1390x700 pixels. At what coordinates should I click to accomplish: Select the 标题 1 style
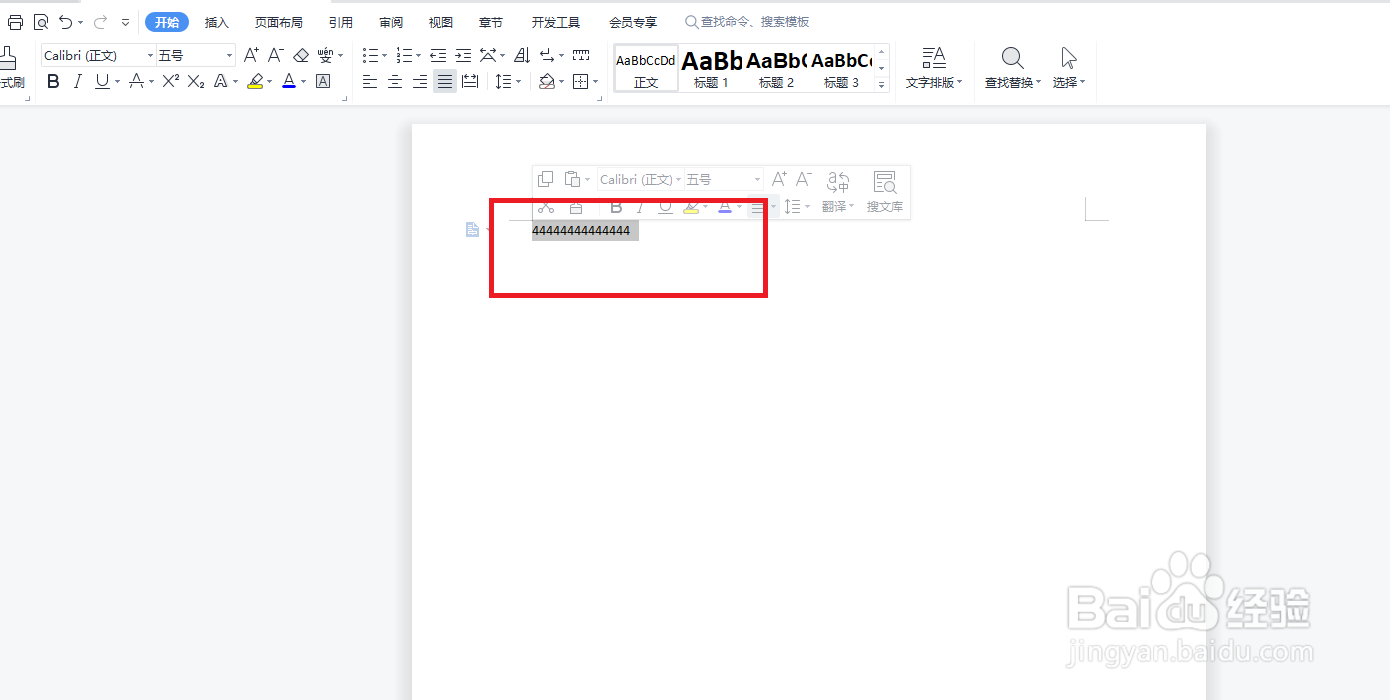(x=711, y=68)
